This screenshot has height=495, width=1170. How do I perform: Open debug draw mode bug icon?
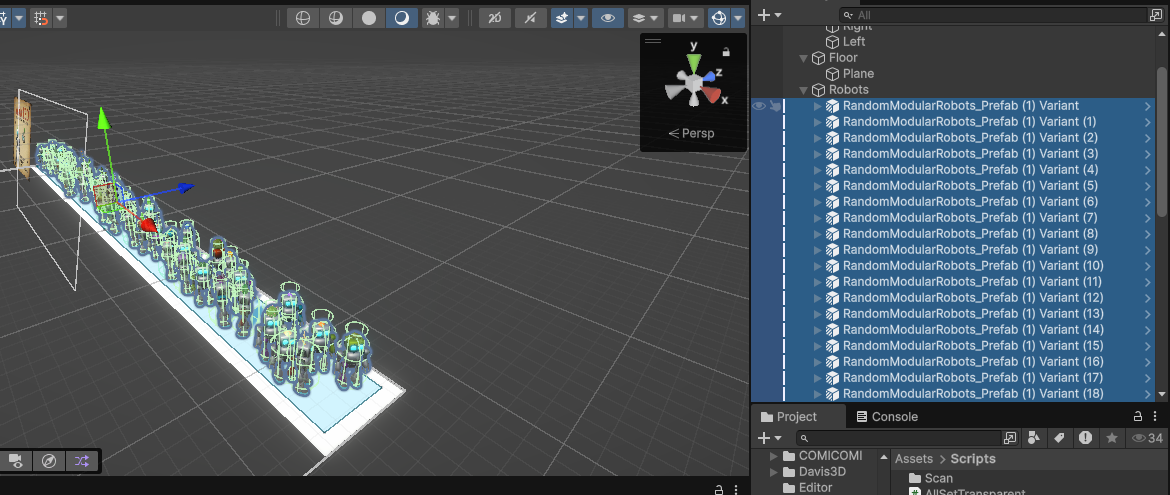[432, 18]
